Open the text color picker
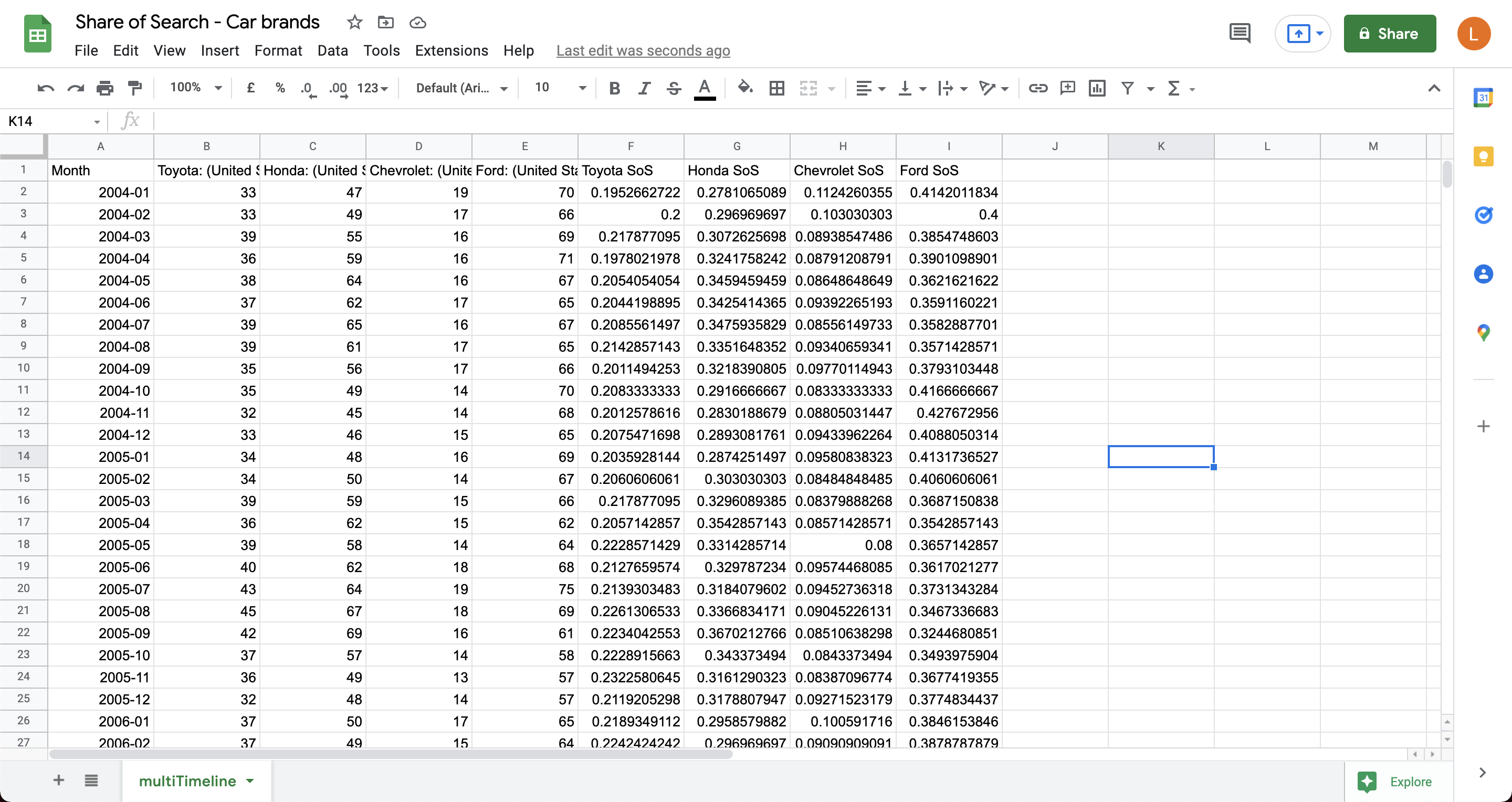 705,89
